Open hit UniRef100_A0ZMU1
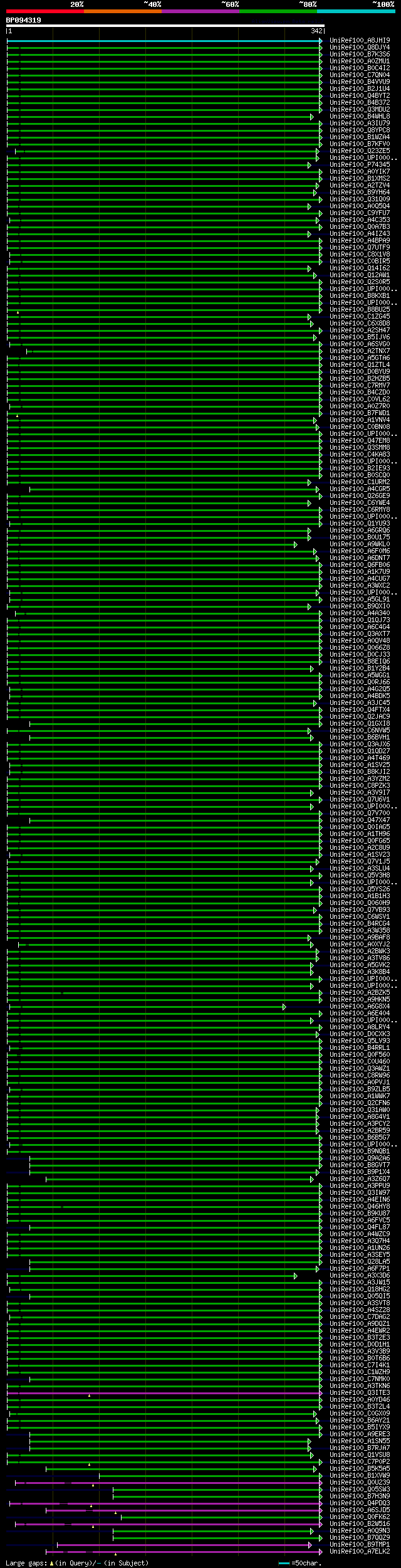Image resolution: width=401 pixels, height=1568 pixels. 360,61
